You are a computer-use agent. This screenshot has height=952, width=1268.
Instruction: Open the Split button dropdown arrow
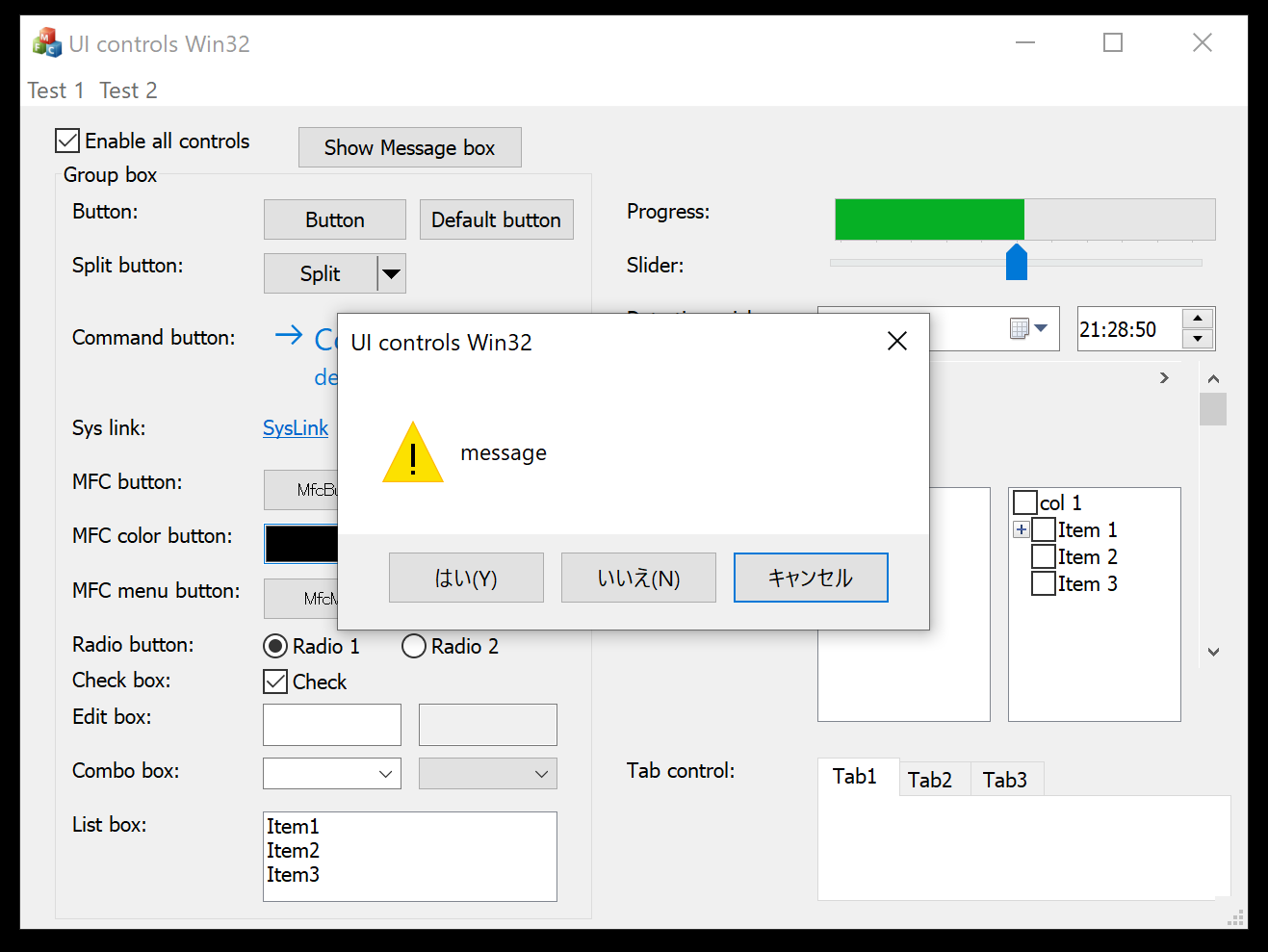tap(391, 273)
